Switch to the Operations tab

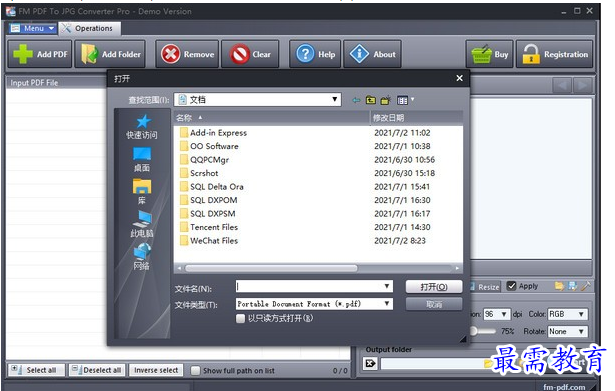point(90,28)
